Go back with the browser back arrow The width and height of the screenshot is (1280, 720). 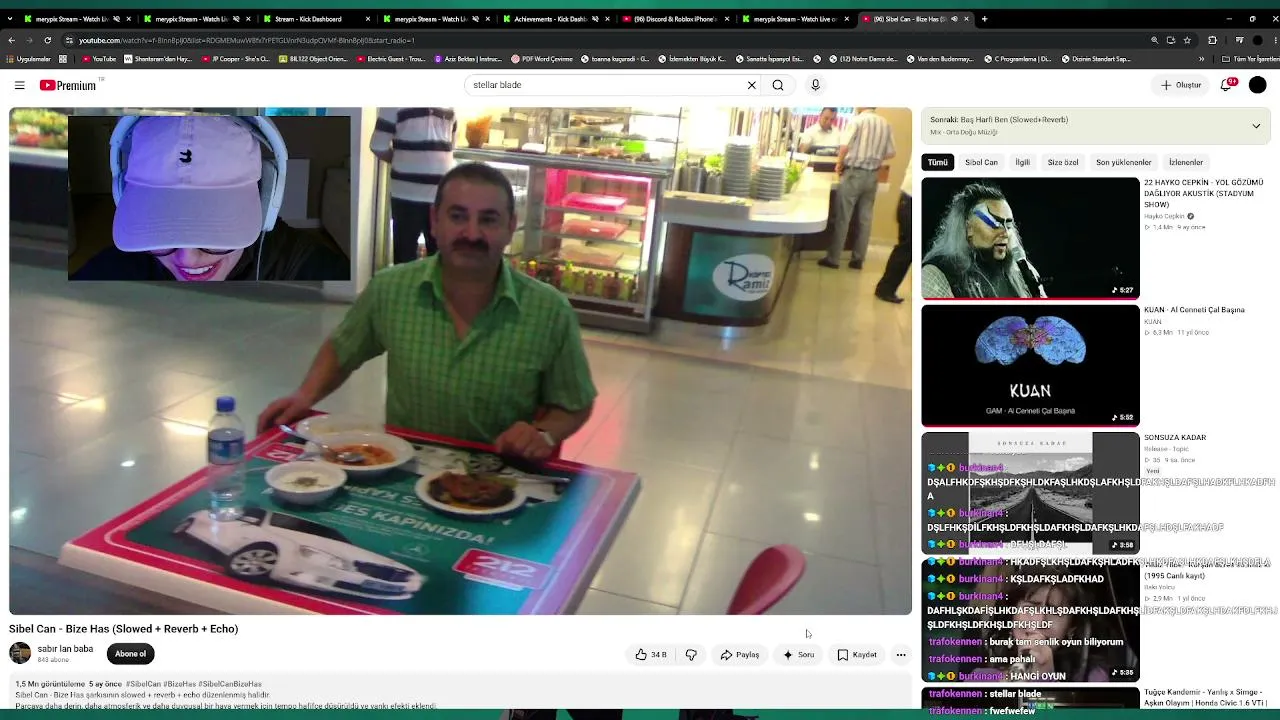pos(11,40)
